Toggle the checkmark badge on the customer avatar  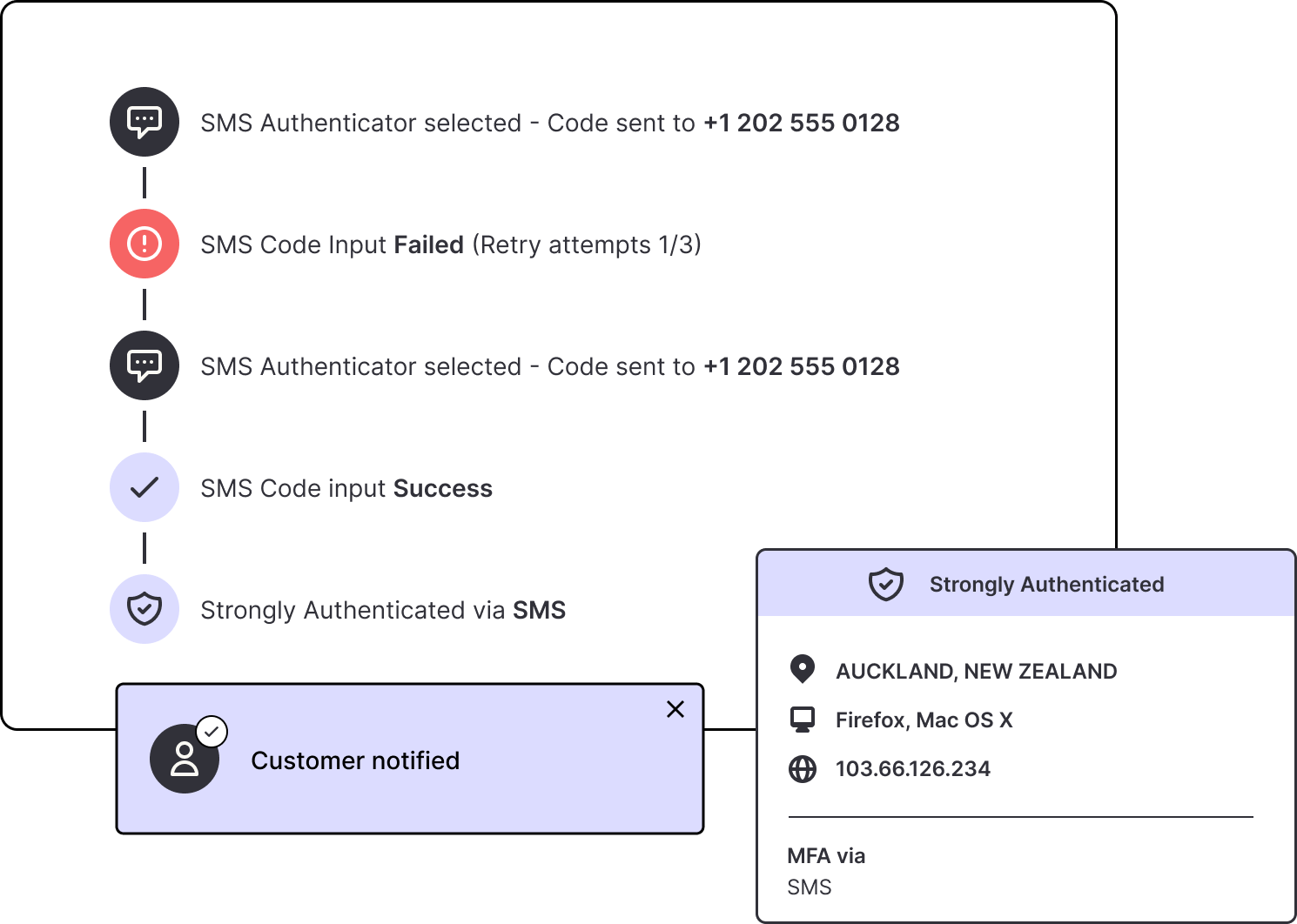point(211,731)
